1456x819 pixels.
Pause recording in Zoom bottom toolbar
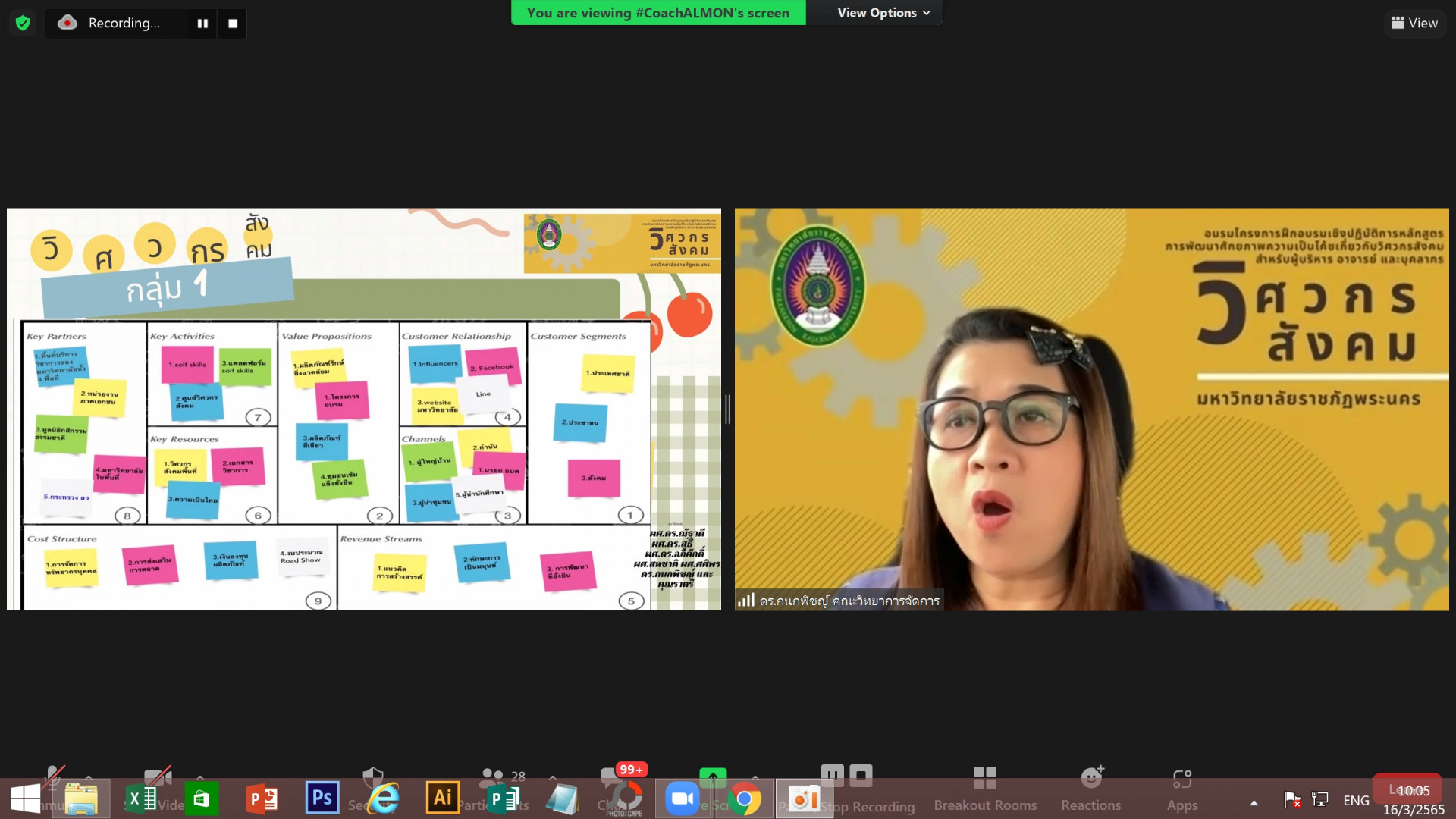click(832, 775)
